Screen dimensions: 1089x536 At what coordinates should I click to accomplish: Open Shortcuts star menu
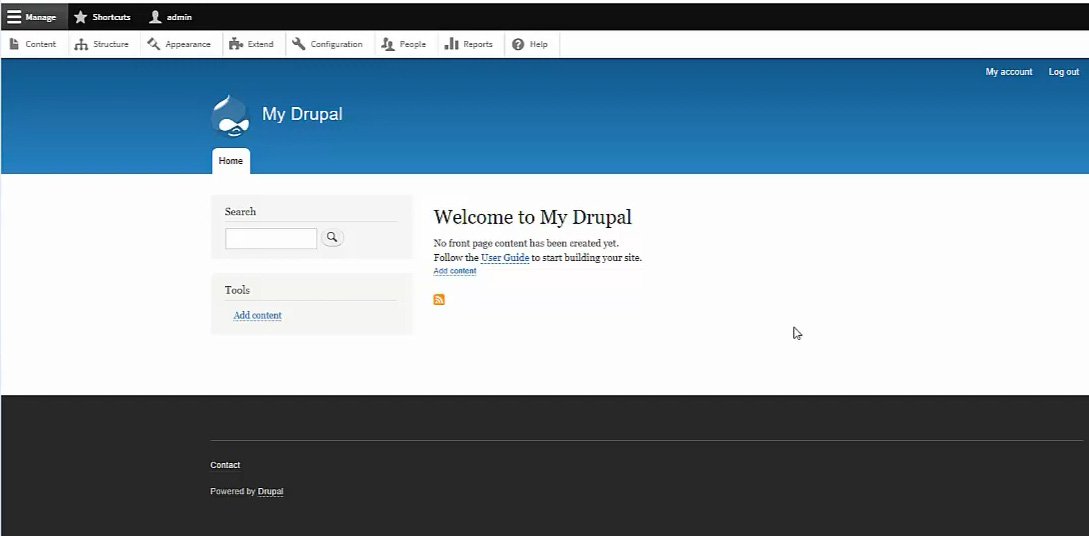point(102,17)
